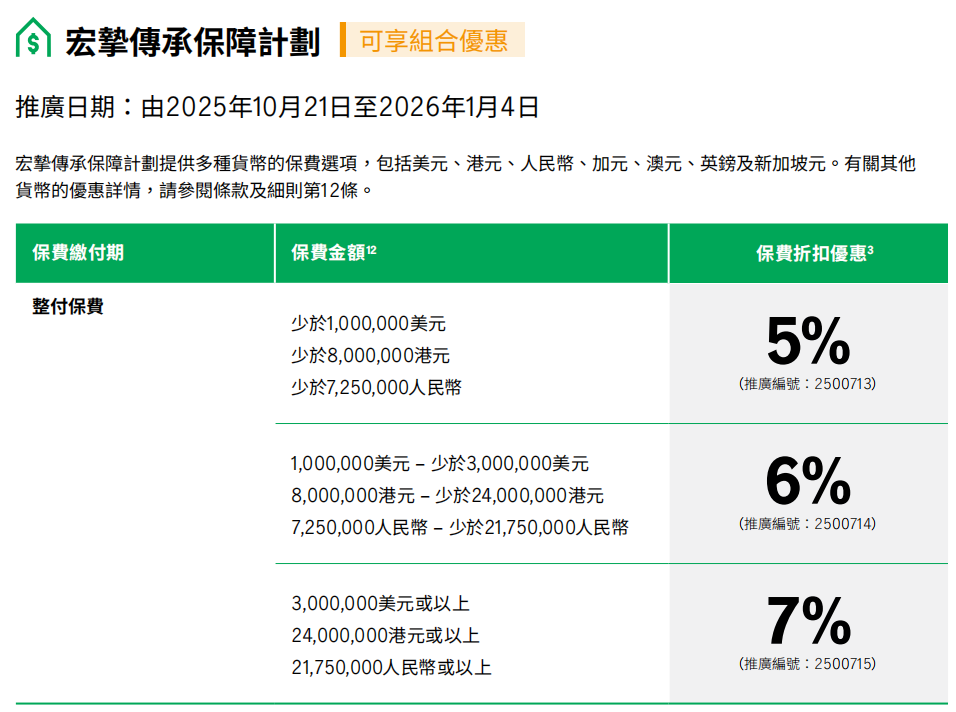
Task: Click promotion code 2500715
Action: (x=807, y=663)
